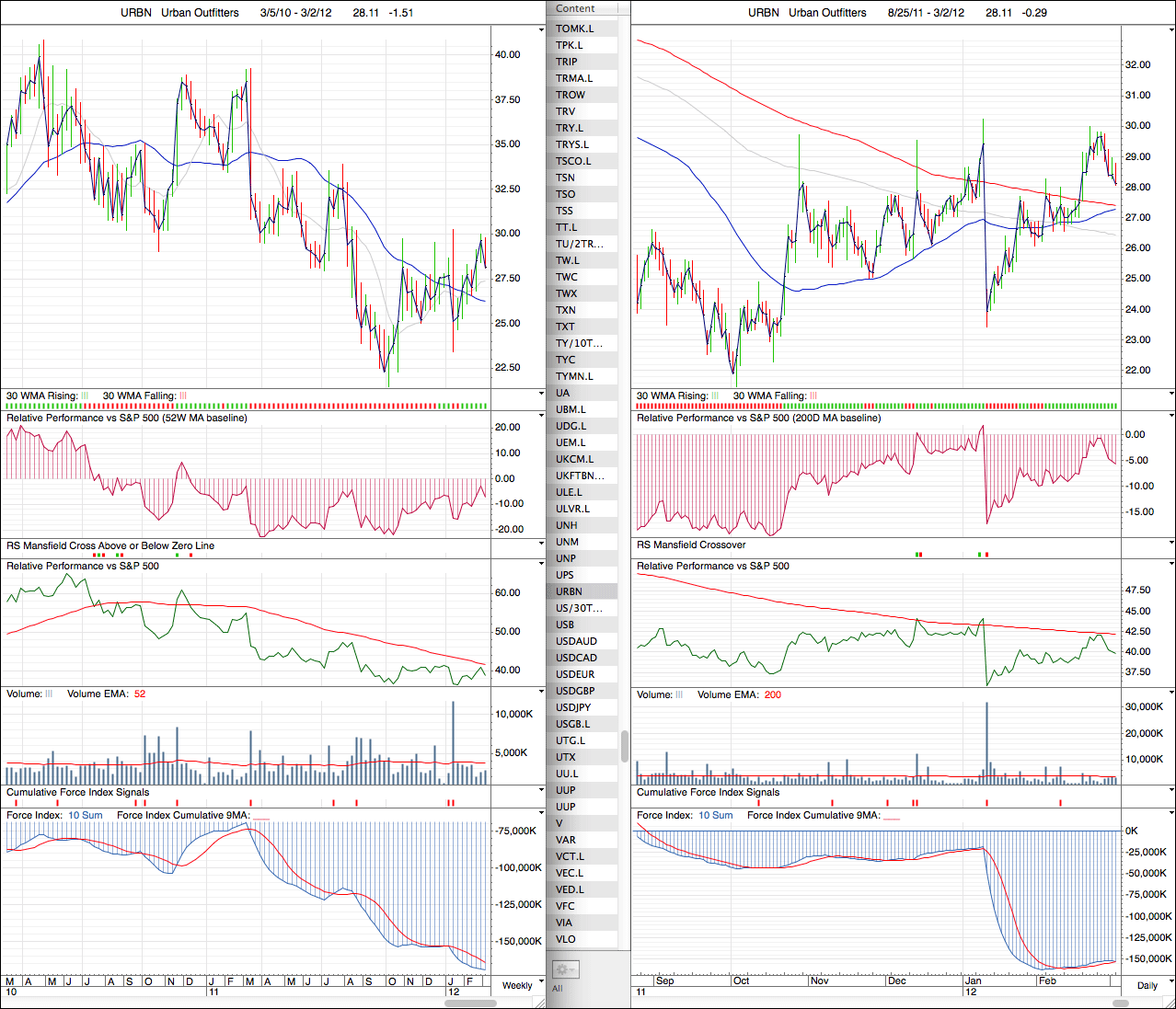The image size is (1176, 1009).
Task: Click the weekly chart horizontal scrollbar thumb
Action: pos(470,1003)
